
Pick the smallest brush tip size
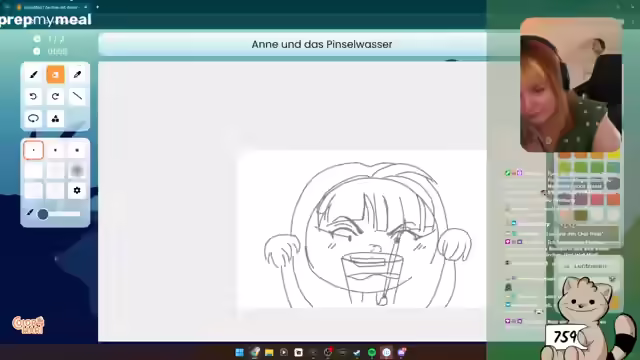click(33, 150)
